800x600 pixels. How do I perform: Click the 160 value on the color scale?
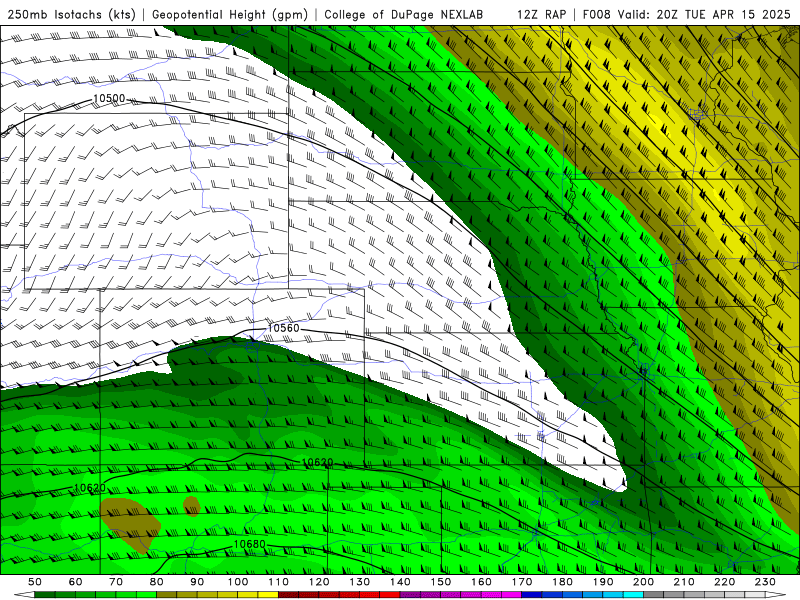click(481, 582)
